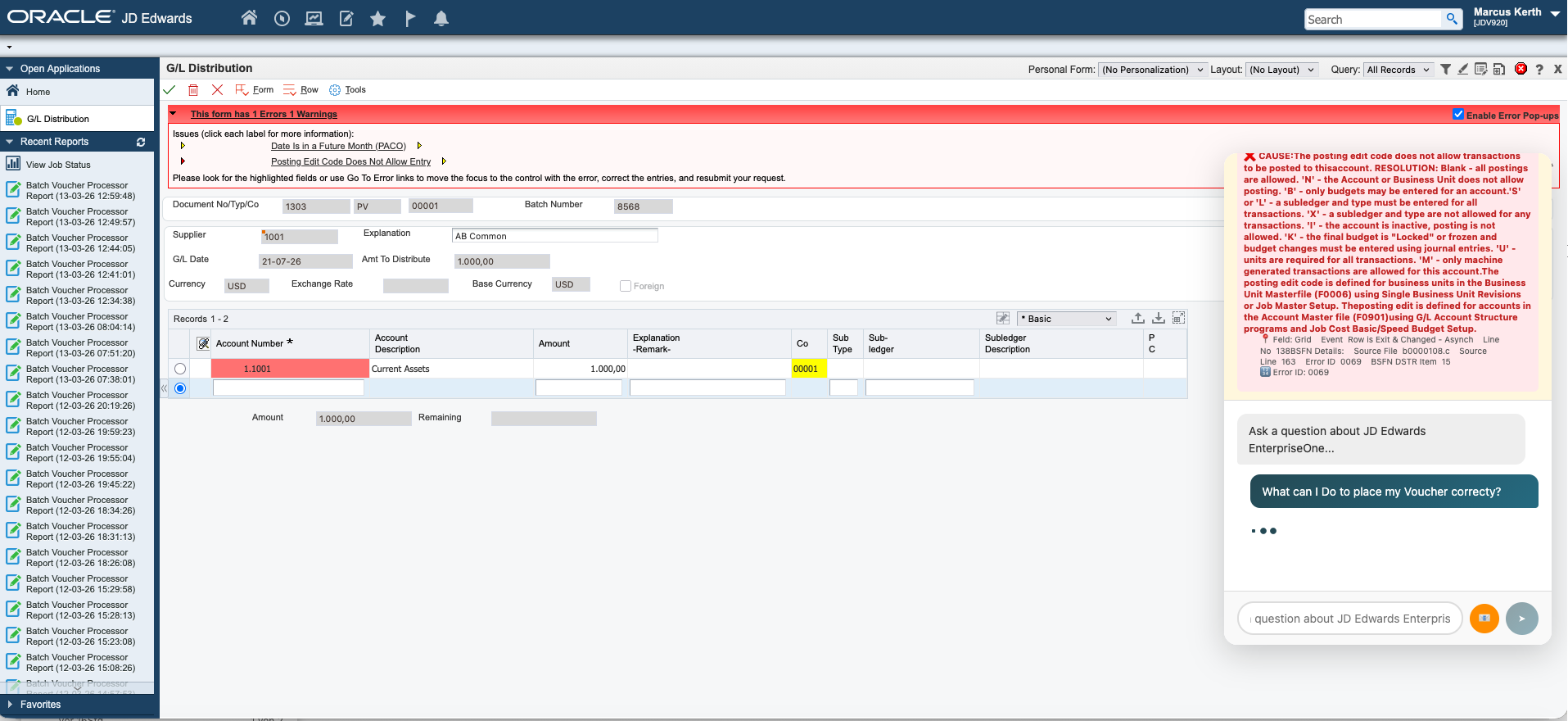Open the Help question mark icon
This screenshot has width=1568, height=721.
point(1539,70)
